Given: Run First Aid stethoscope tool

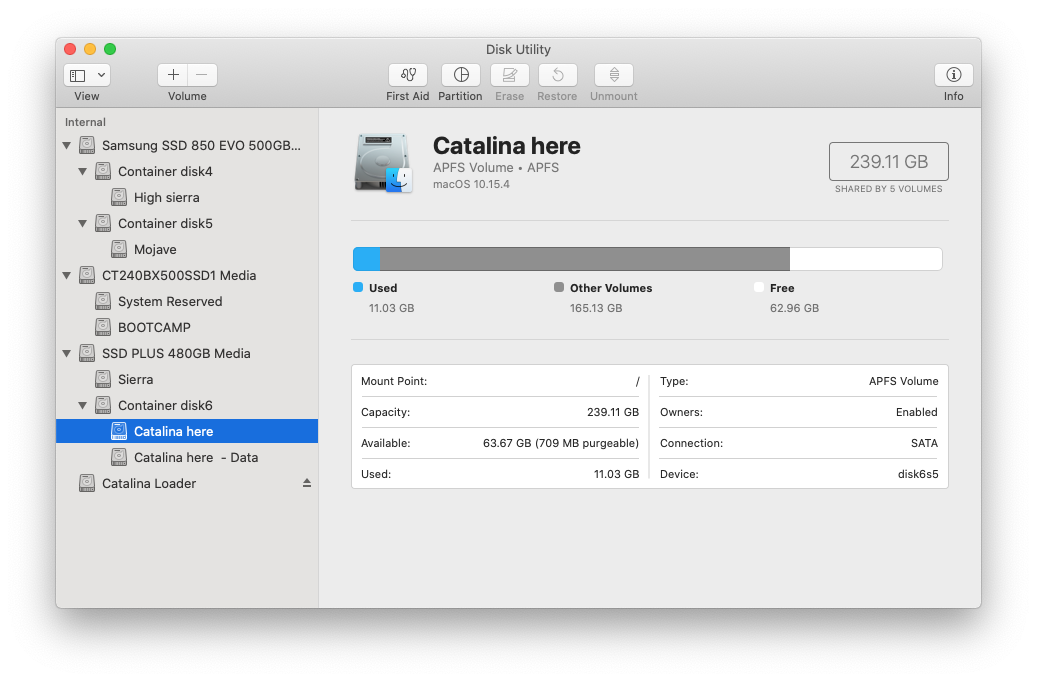Looking at the screenshot, I should [407, 75].
